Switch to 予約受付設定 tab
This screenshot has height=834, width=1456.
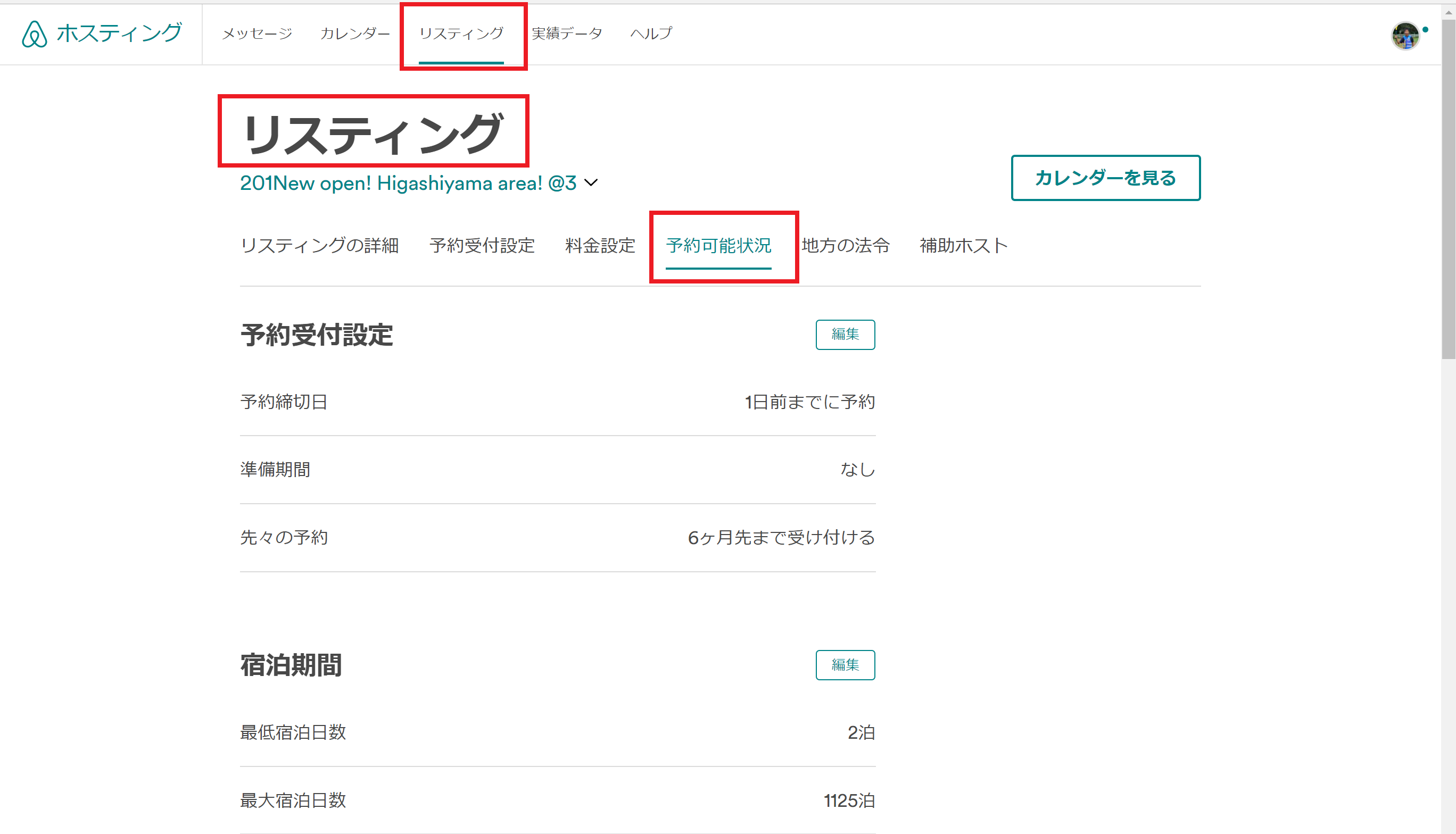coord(482,246)
